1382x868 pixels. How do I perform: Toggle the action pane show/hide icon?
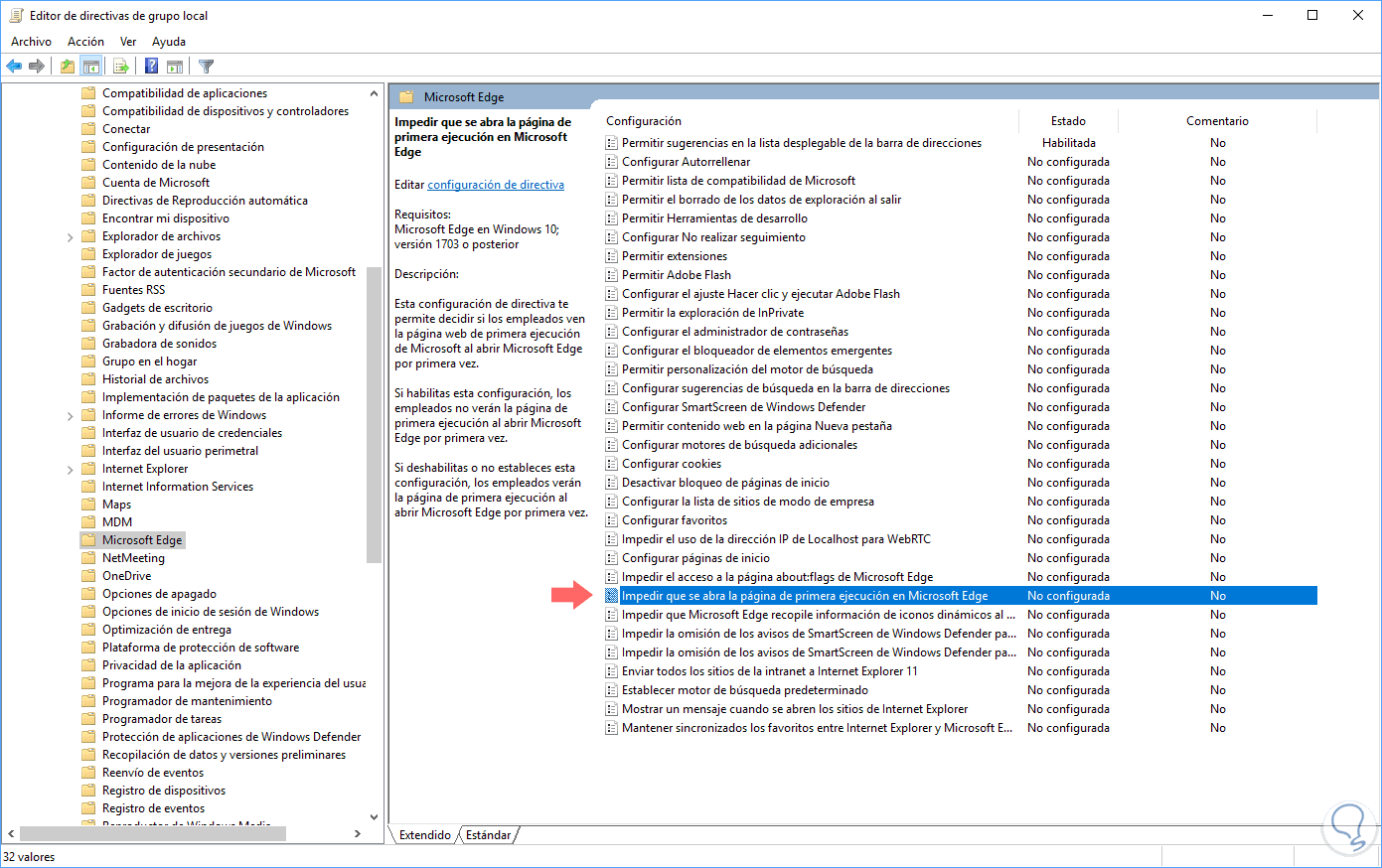click(x=175, y=67)
